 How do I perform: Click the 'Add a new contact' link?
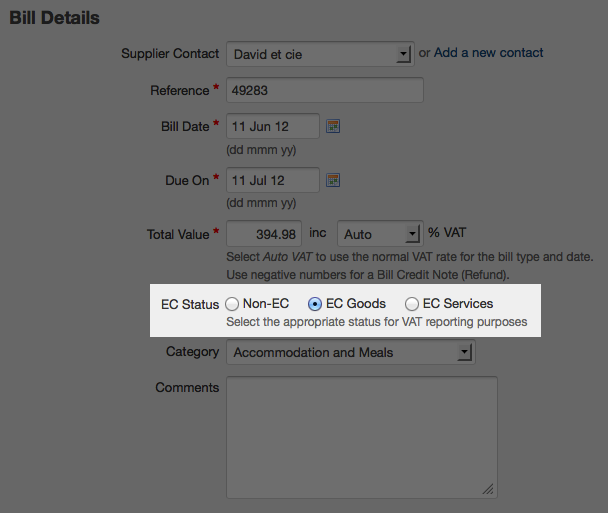tap(489, 53)
